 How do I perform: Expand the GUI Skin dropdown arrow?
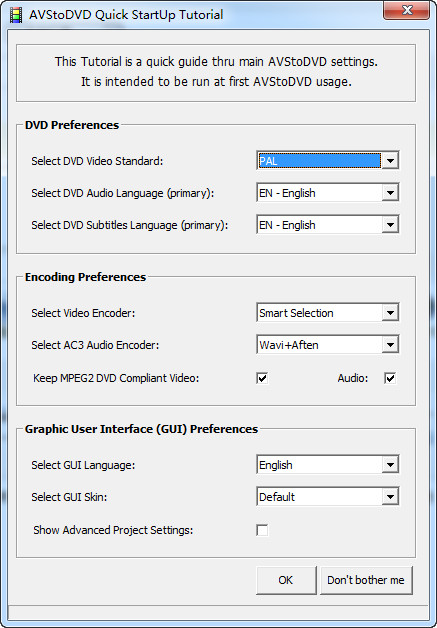point(390,497)
